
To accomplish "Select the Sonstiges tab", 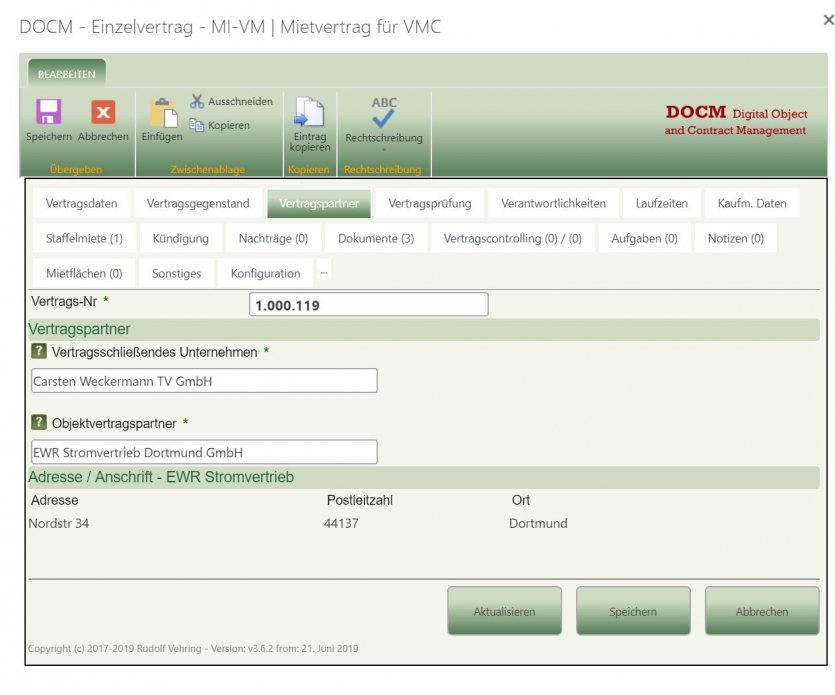I will click(x=176, y=273).
